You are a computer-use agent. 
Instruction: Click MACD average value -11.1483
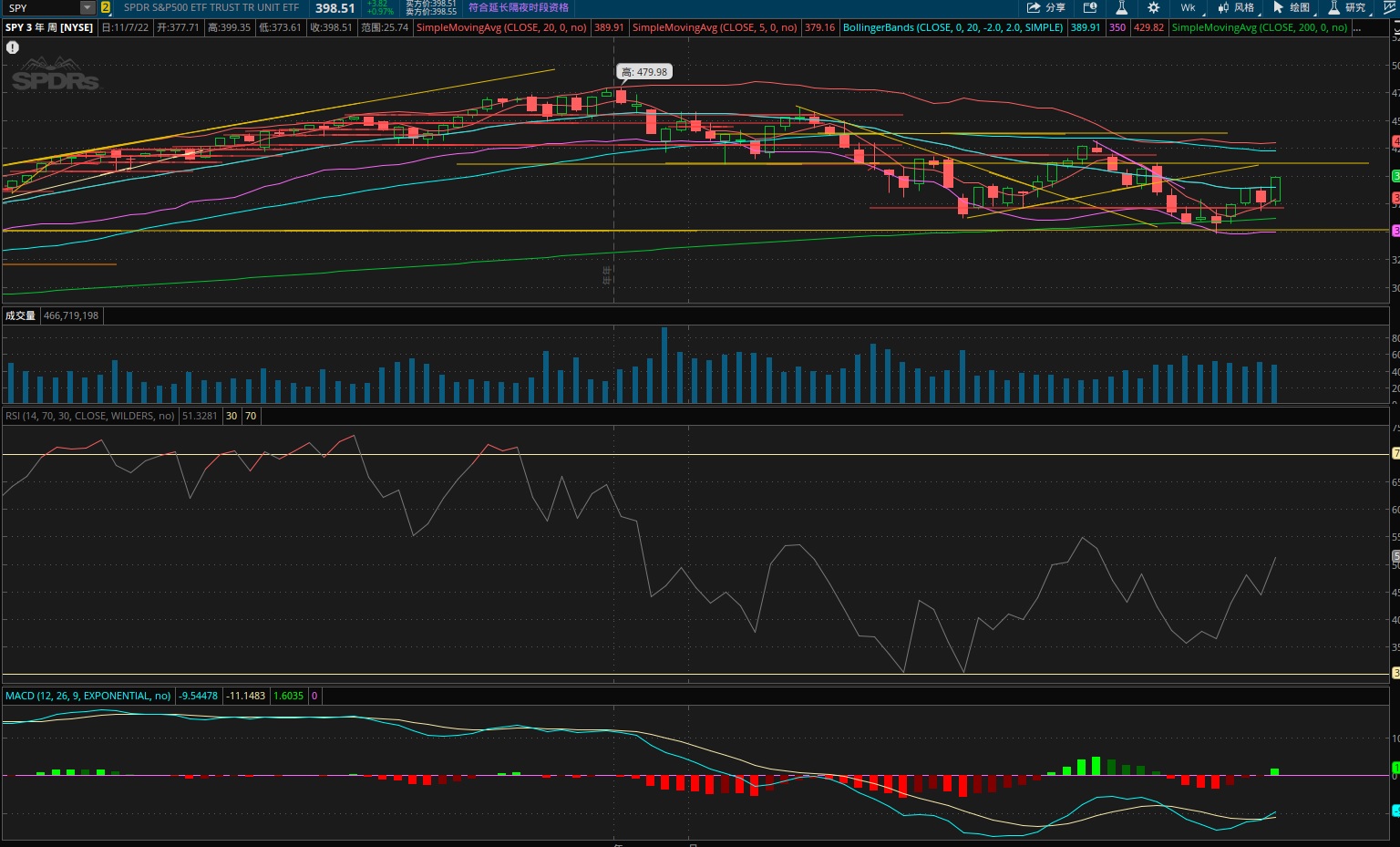tap(246, 696)
